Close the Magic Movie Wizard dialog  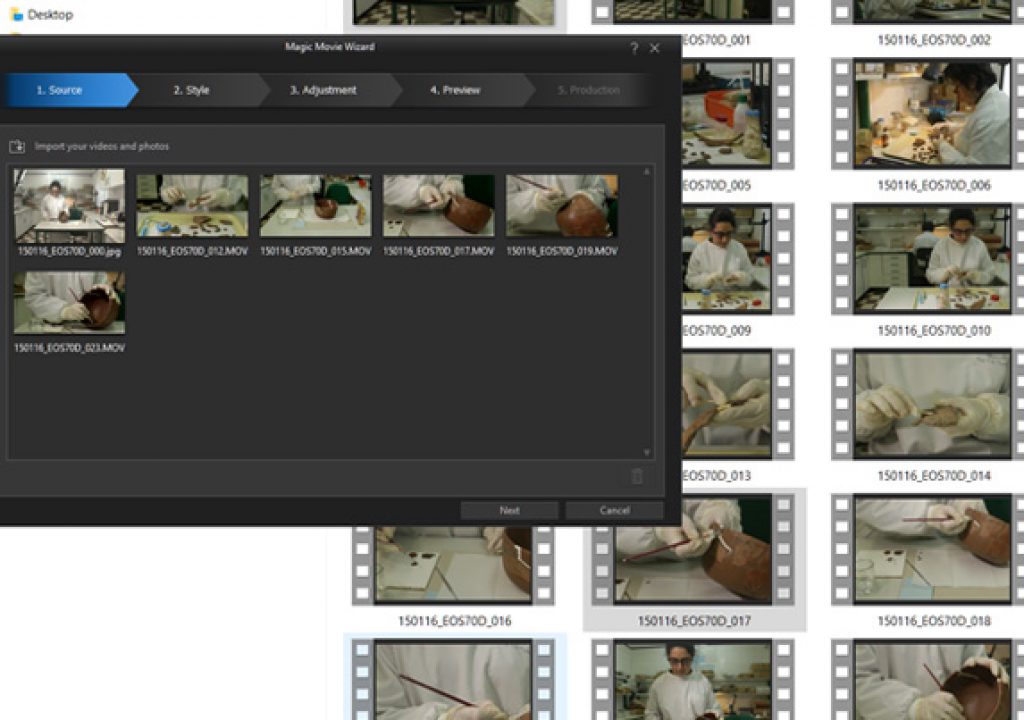pos(654,48)
